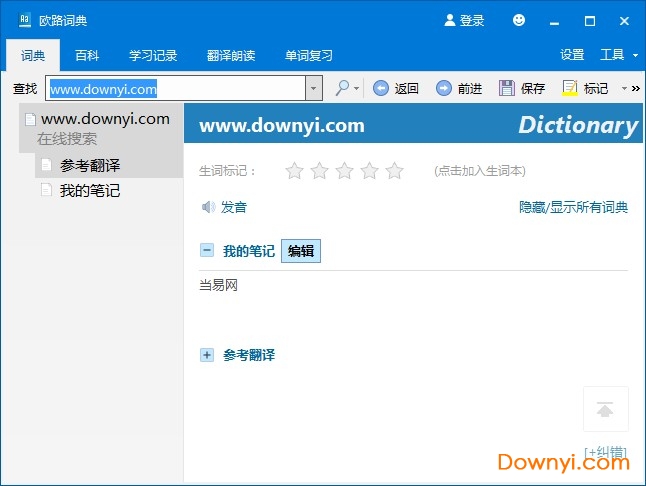Click 点击加入生词本 hint text
646x486 pixels.
[480, 171]
